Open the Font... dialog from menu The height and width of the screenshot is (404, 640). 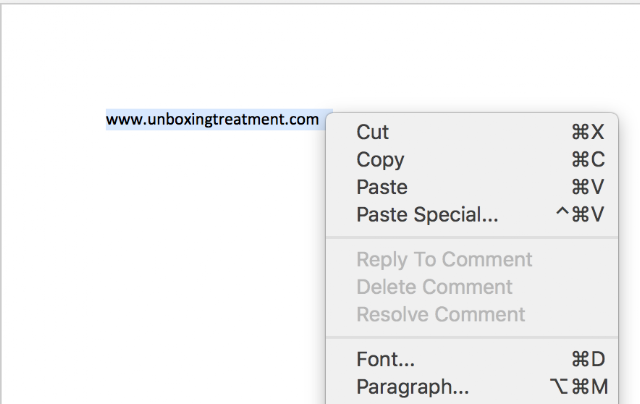[472, 360]
